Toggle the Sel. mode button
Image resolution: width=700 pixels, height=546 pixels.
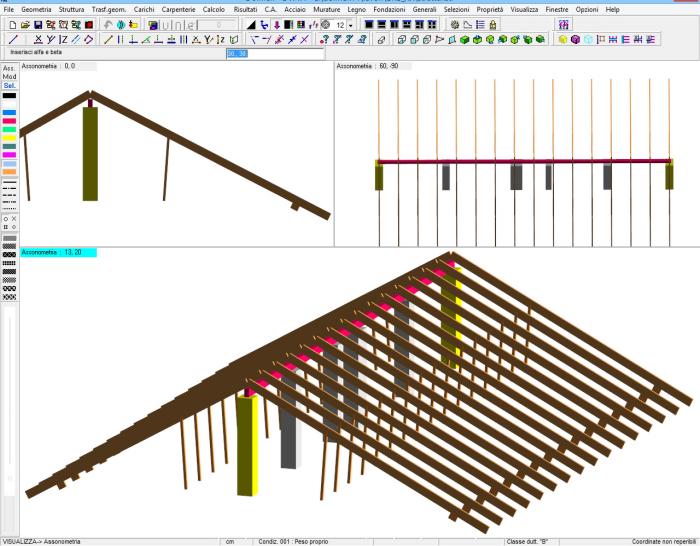[x=9, y=86]
